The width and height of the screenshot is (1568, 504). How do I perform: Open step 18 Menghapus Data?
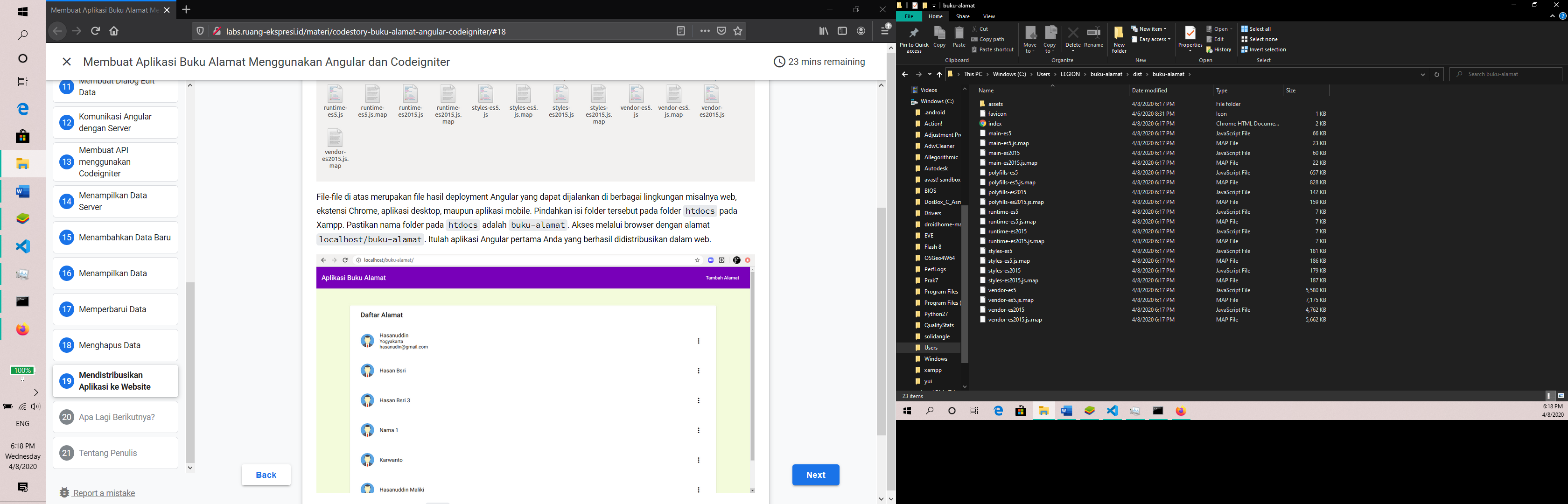tap(116, 345)
